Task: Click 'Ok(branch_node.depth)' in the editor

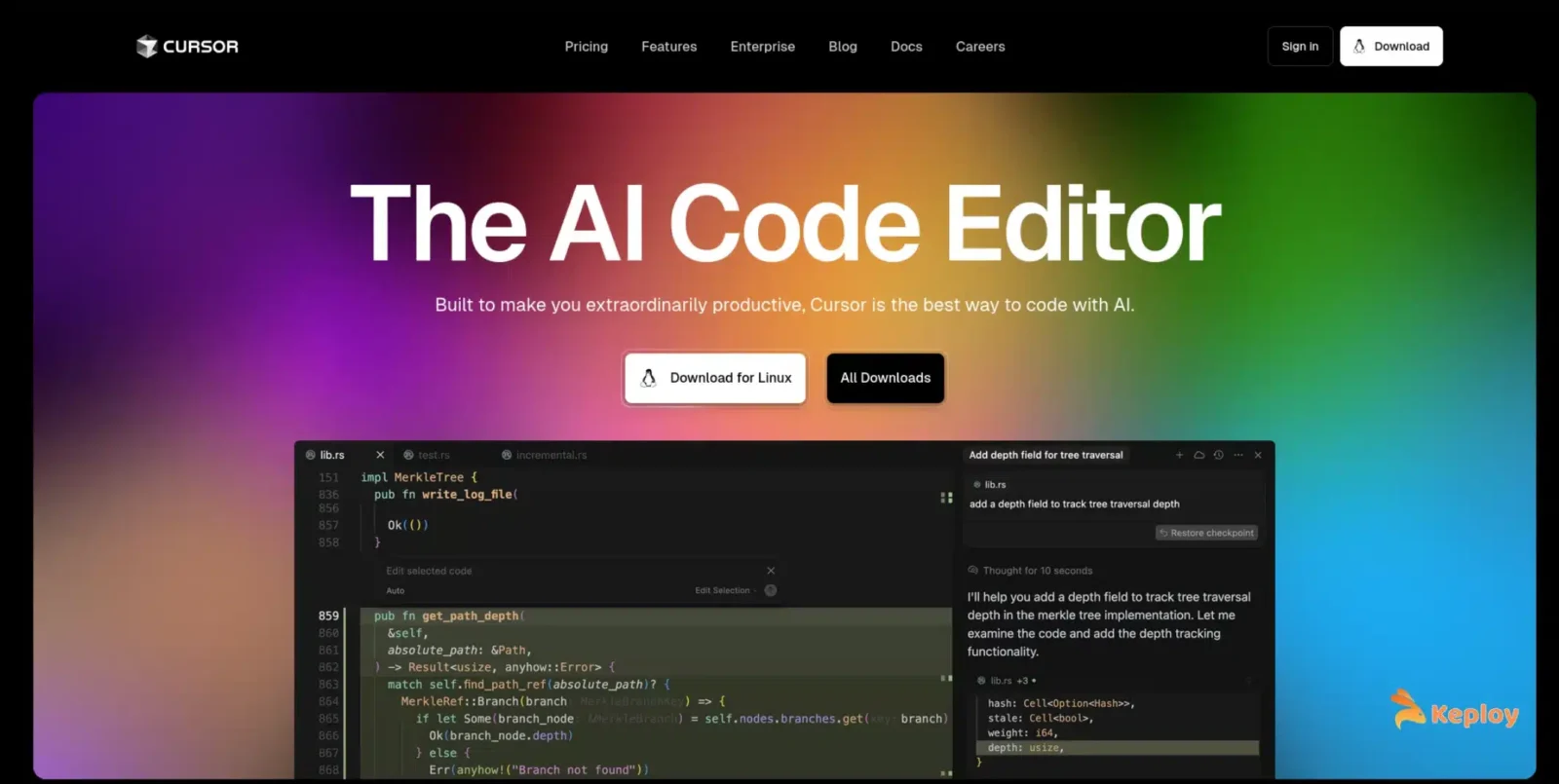Action: (501, 735)
